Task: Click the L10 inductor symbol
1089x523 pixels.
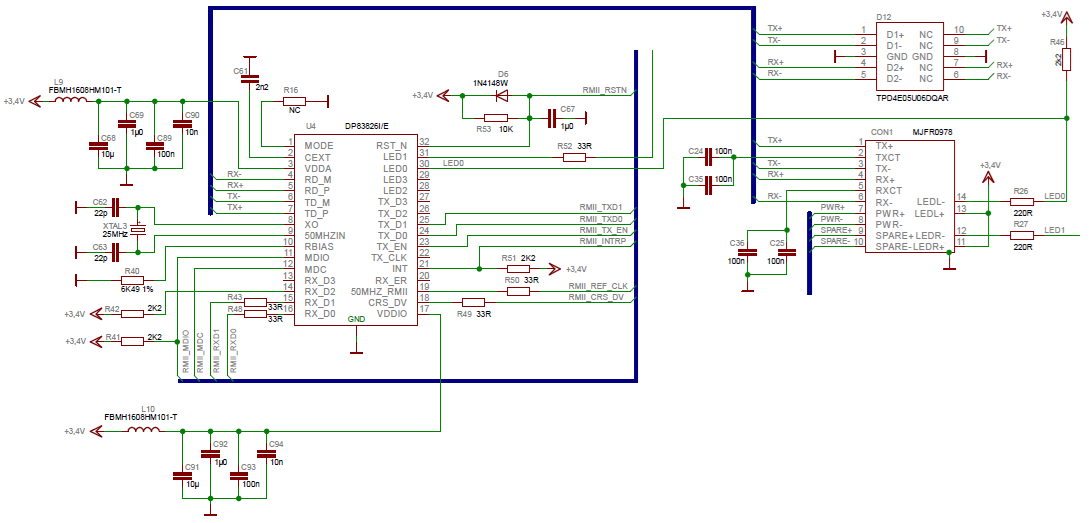Action: coord(143,431)
